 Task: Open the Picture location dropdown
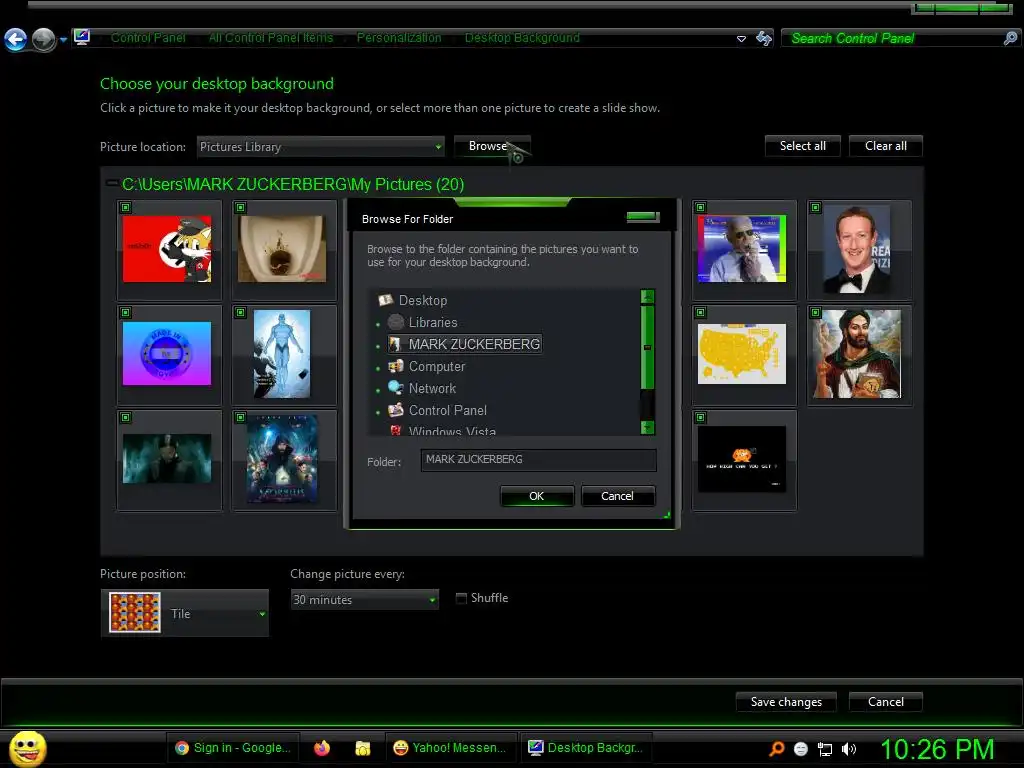point(321,147)
